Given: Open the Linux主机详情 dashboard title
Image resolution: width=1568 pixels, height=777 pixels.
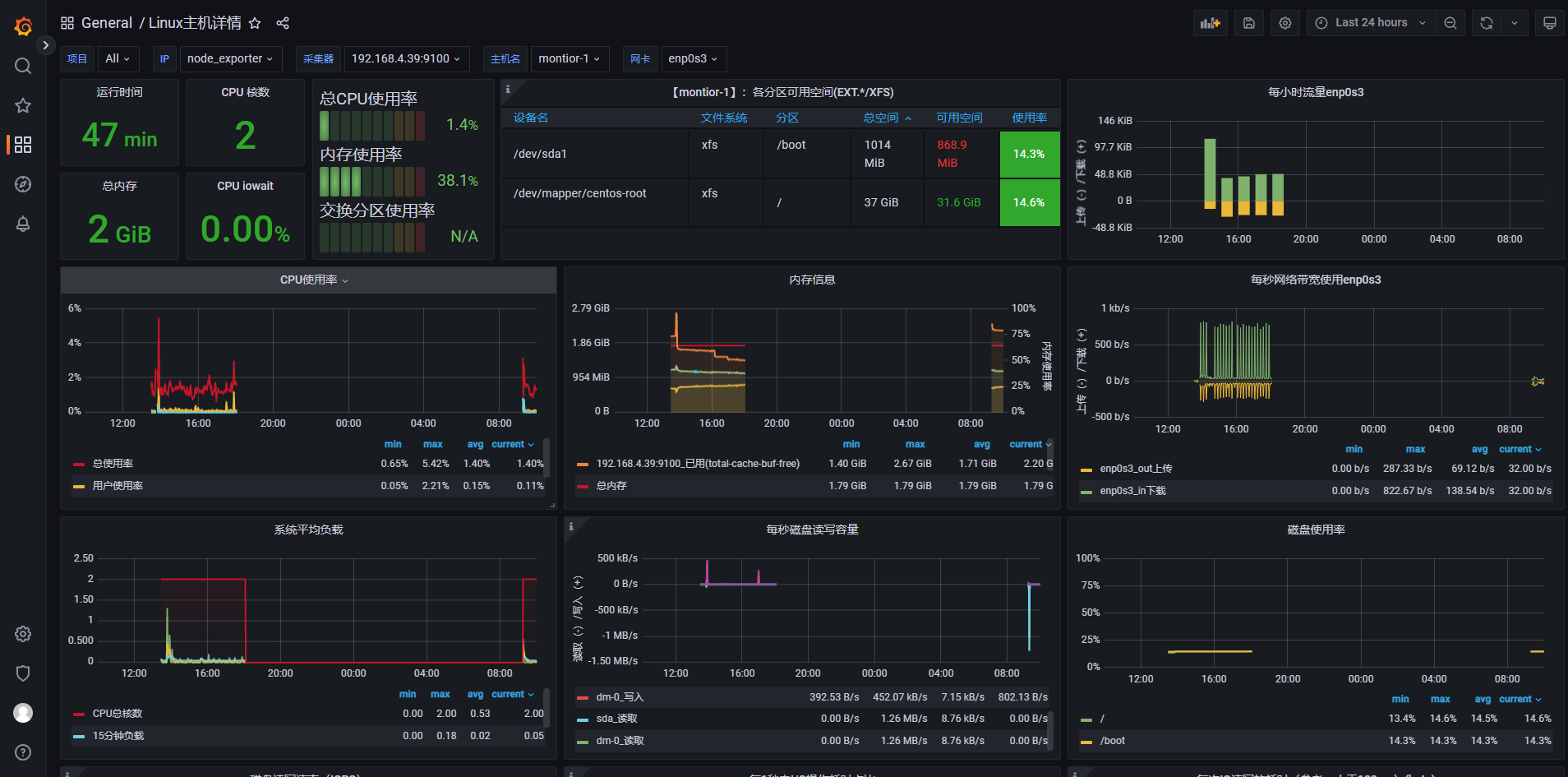Looking at the screenshot, I should click(195, 23).
